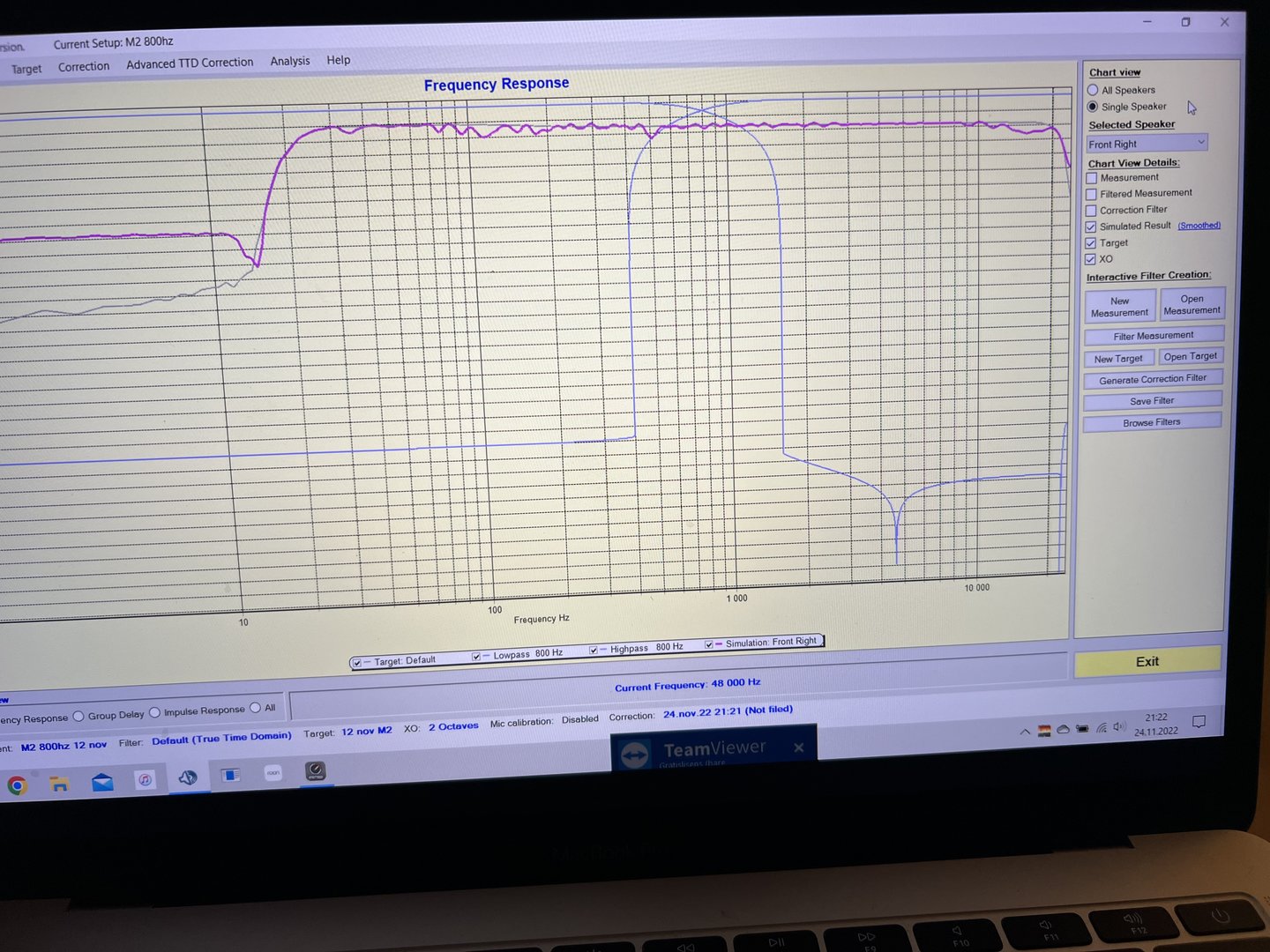Open the Correction menu

coord(84,66)
